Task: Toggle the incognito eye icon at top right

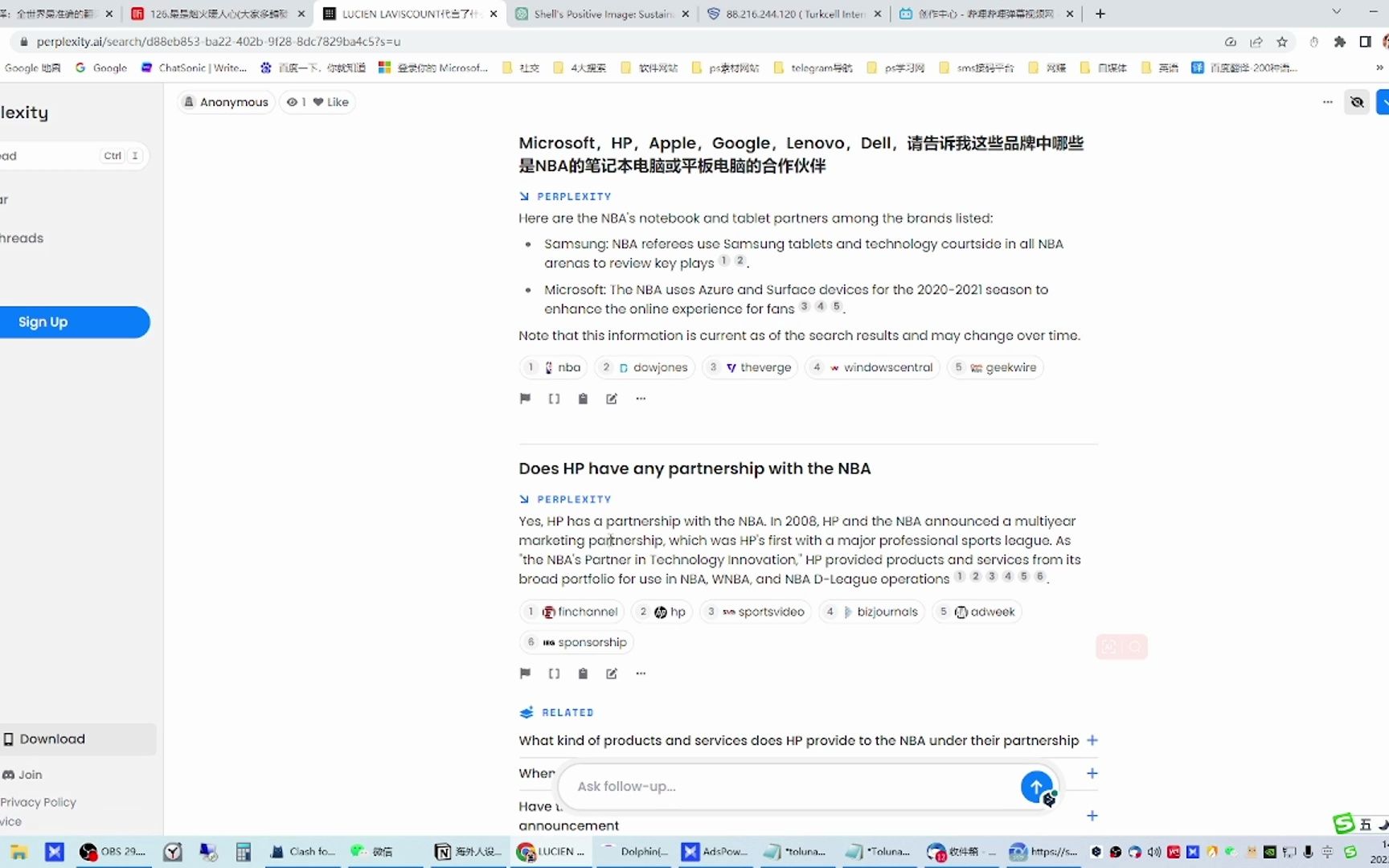Action: [x=1357, y=102]
